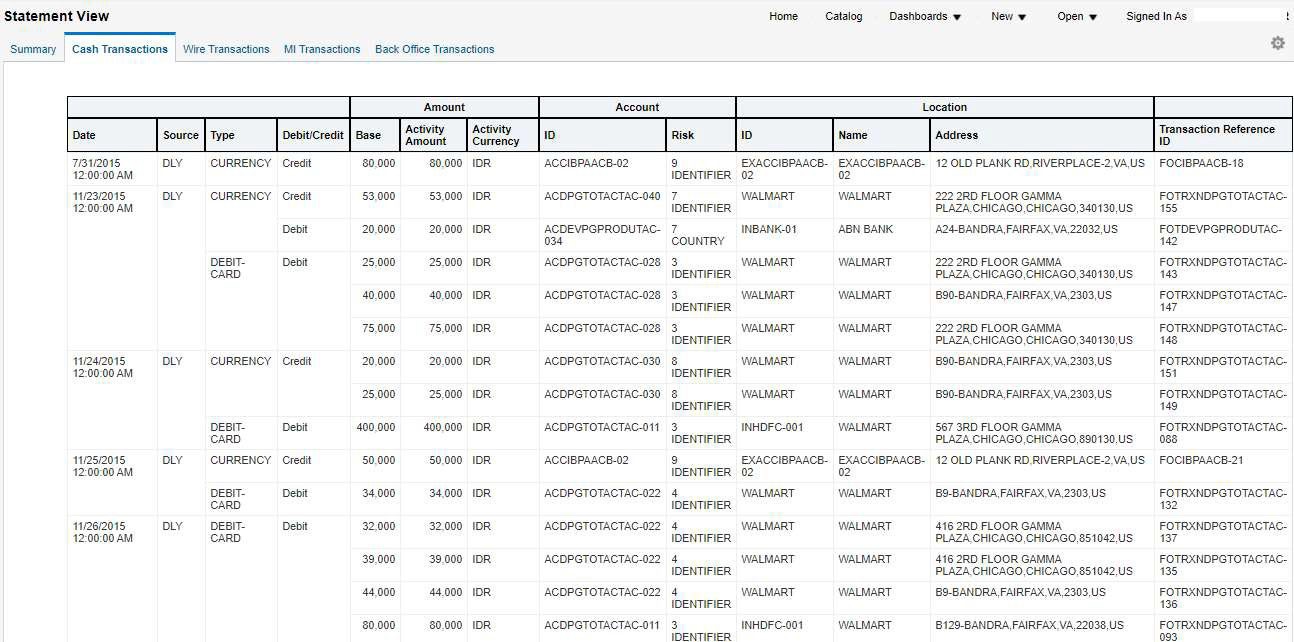Screen dimensions: 1294x642
Task: Expand the Open dropdown menu
Action: pos(1071,15)
